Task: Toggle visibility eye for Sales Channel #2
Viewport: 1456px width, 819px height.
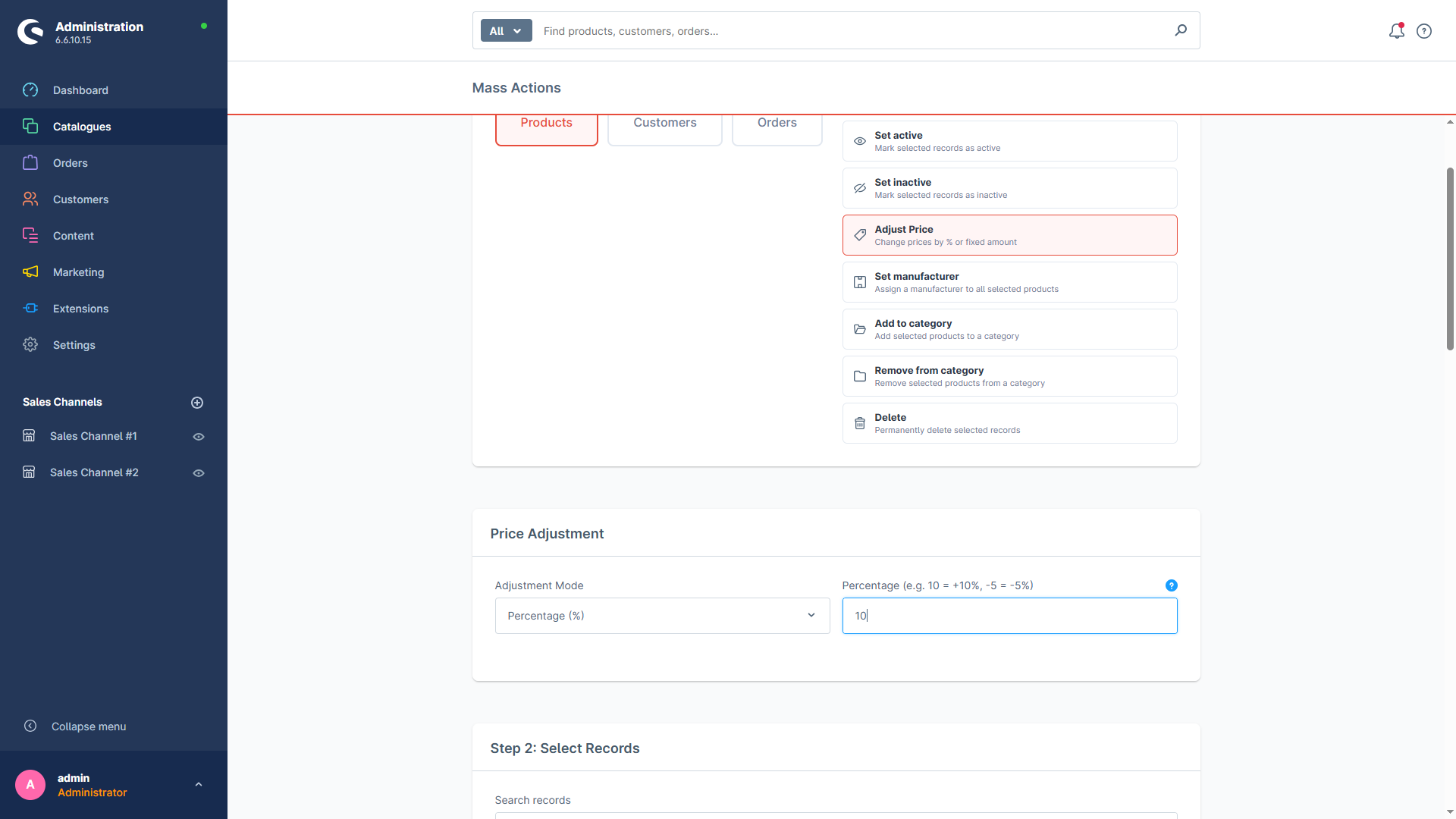Action: pos(199,473)
